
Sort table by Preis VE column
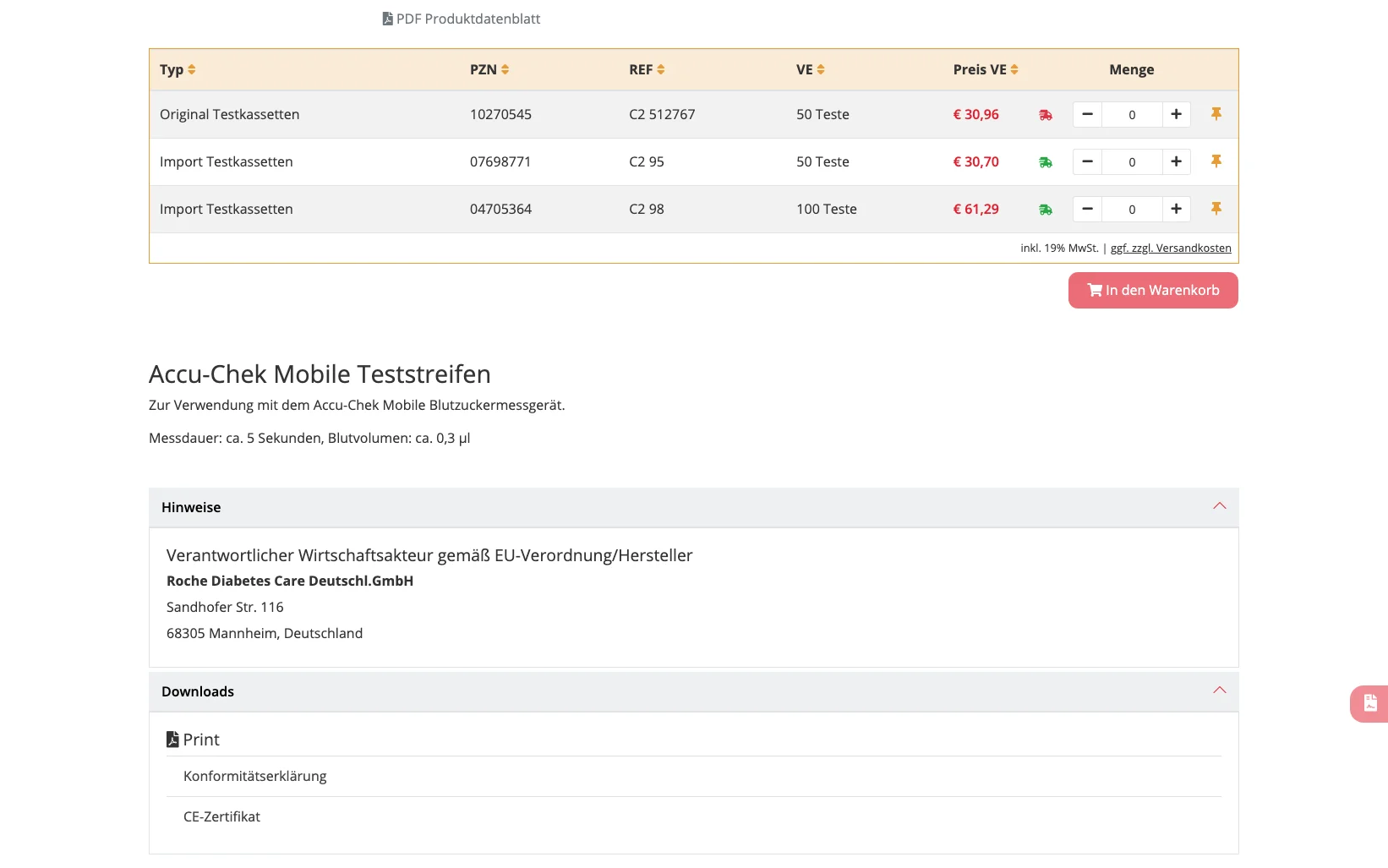986,69
